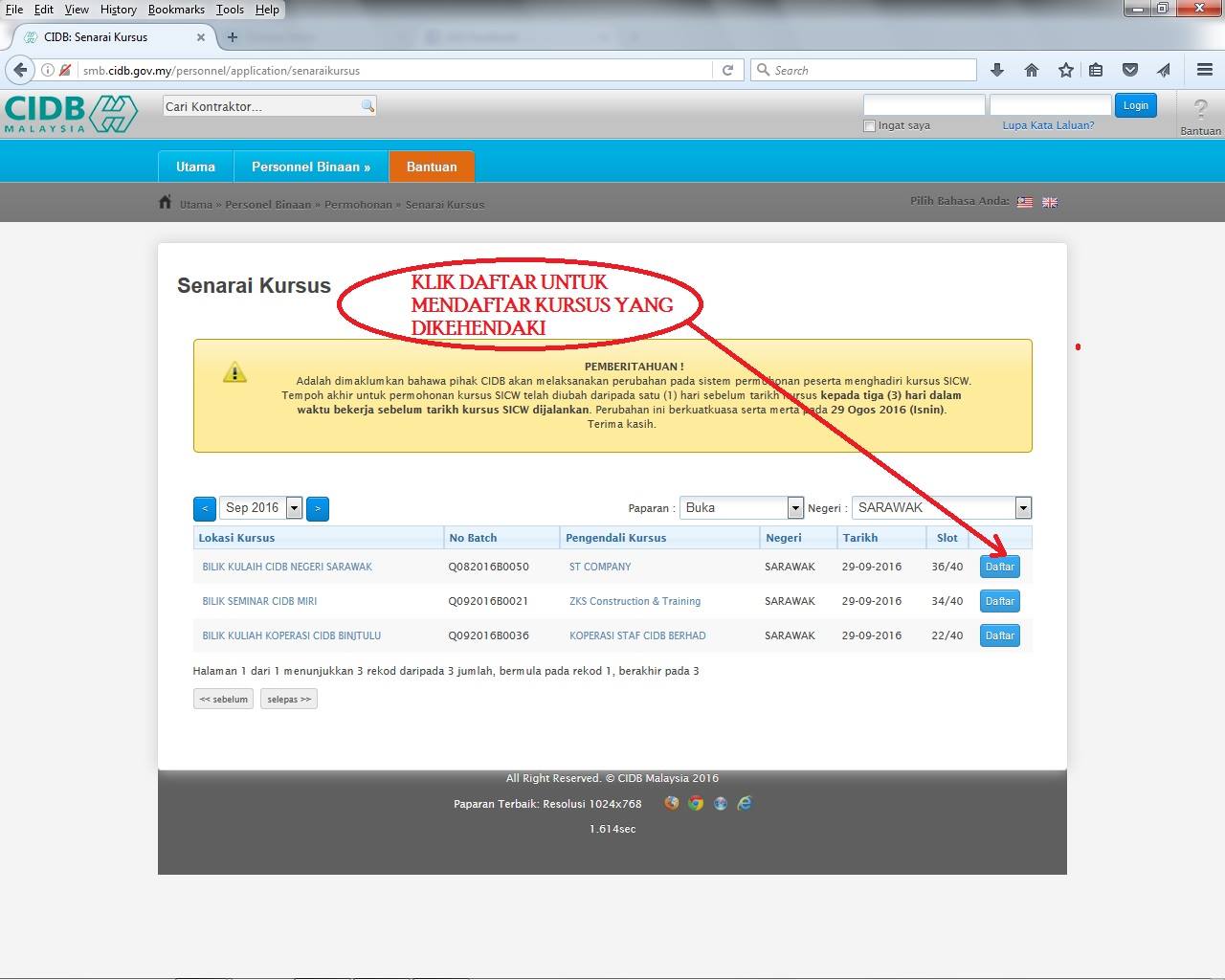
Task: Expand the Personnel Binaan navigation menu
Action: click(311, 167)
